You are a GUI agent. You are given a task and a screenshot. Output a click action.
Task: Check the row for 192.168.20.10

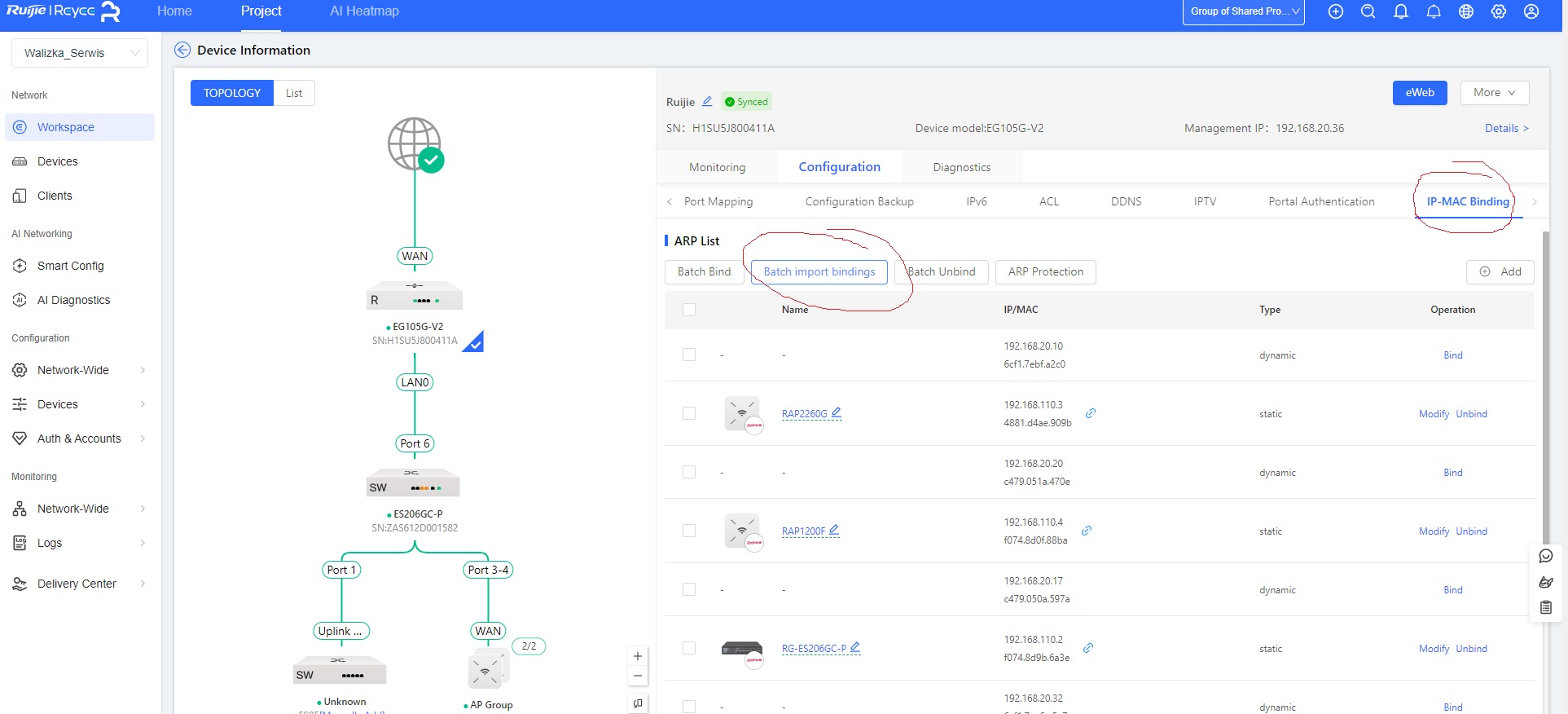[x=689, y=355]
